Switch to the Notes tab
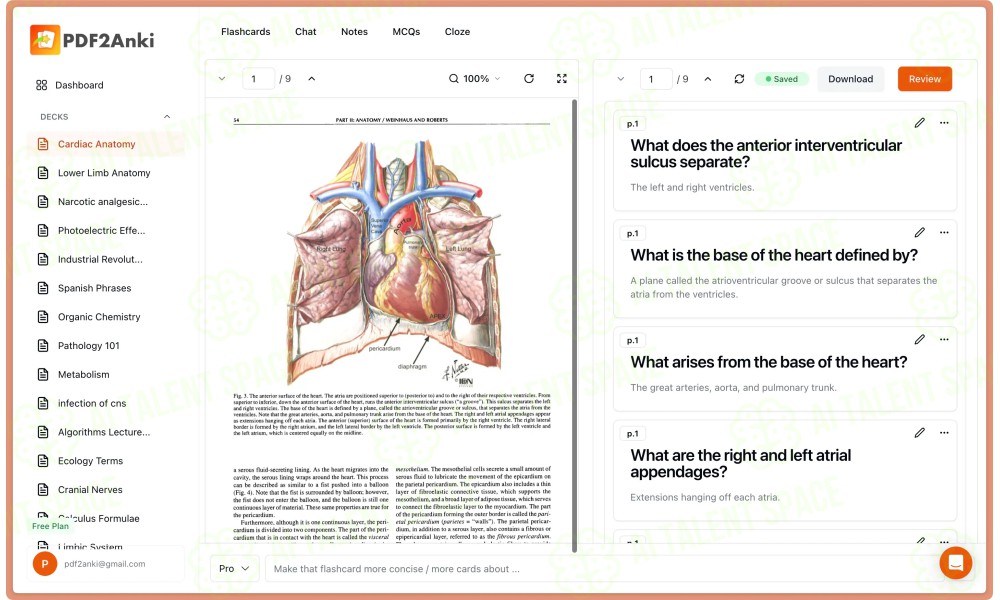1000x600 pixels. [x=354, y=31]
